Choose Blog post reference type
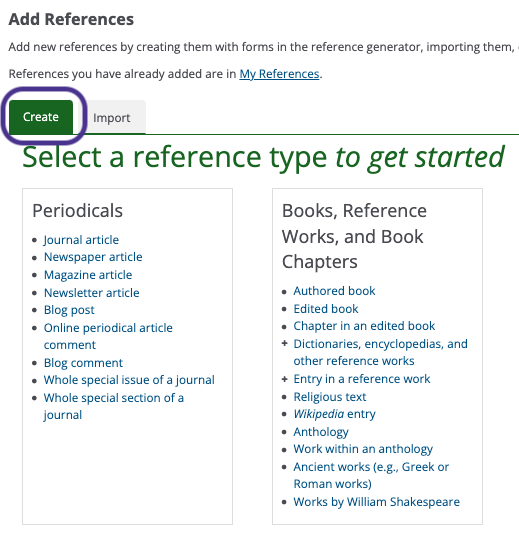The height and width of the screenshot is (536, 519). (x=69, y=310)
